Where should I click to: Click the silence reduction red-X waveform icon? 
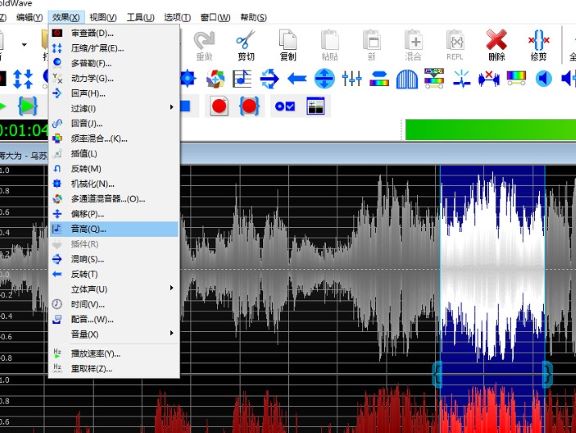click(489, 79)
